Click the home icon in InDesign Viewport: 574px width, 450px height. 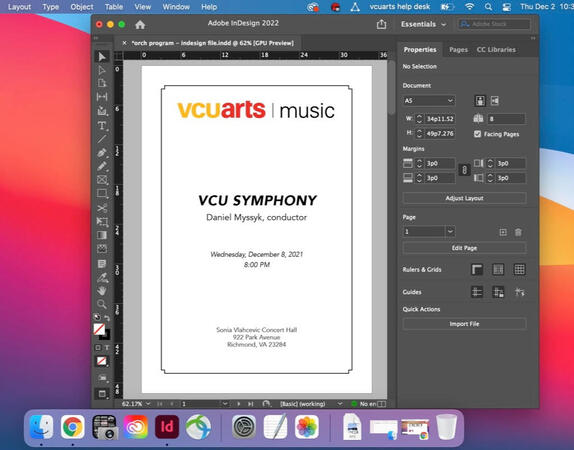point(140,25)
